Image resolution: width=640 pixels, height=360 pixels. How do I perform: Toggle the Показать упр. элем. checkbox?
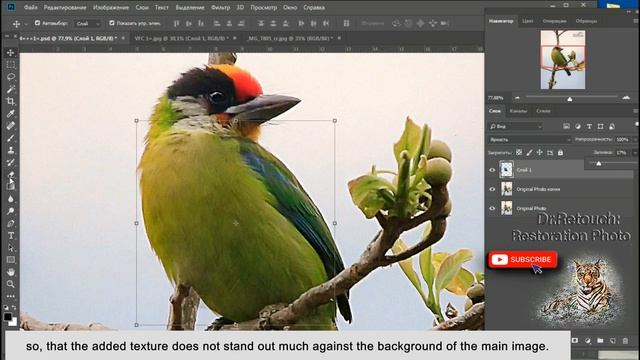tap(112, 23)
